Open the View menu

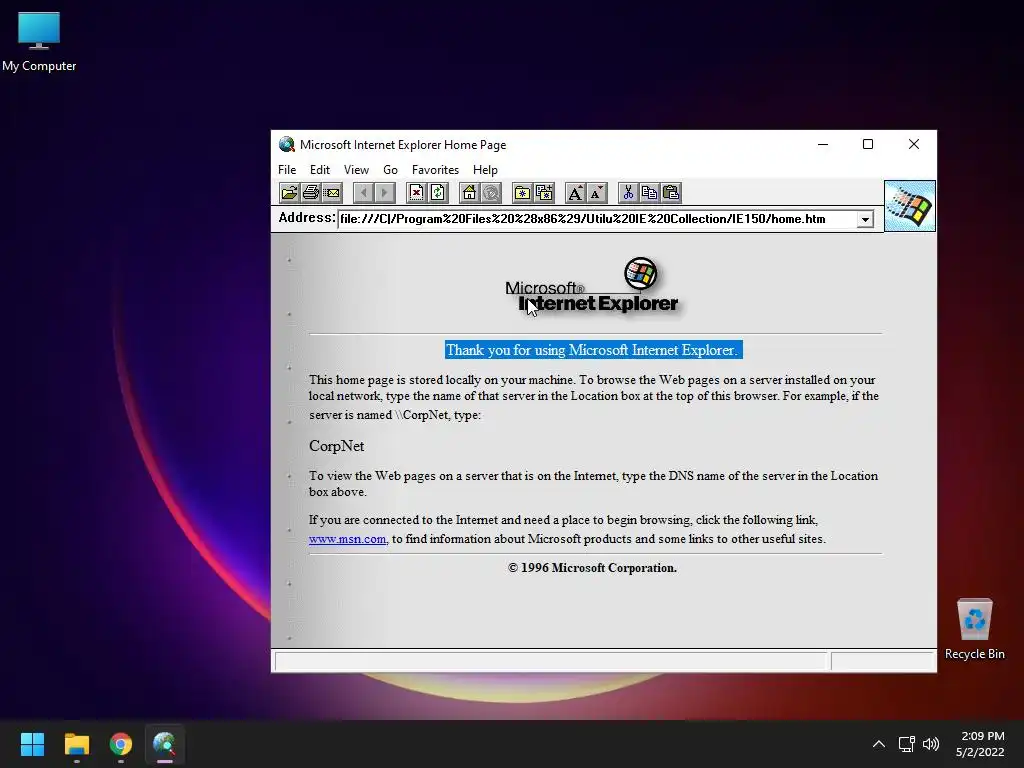click(356, 170)
